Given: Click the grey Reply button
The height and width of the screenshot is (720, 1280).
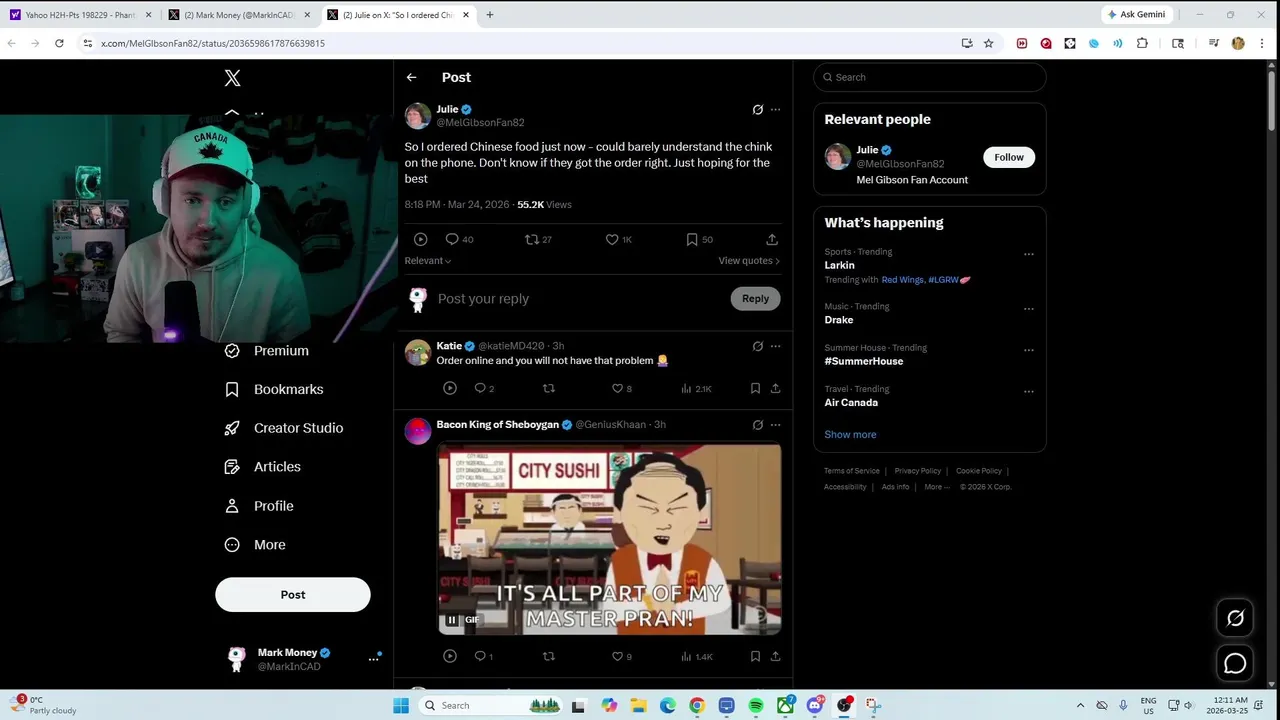Looking at the screenshot, I should tap(755, 298).
